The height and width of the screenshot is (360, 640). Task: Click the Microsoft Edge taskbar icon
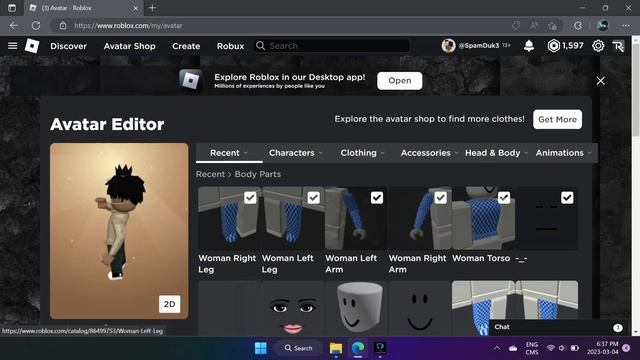pyautogui.click(x=358, y=348)
